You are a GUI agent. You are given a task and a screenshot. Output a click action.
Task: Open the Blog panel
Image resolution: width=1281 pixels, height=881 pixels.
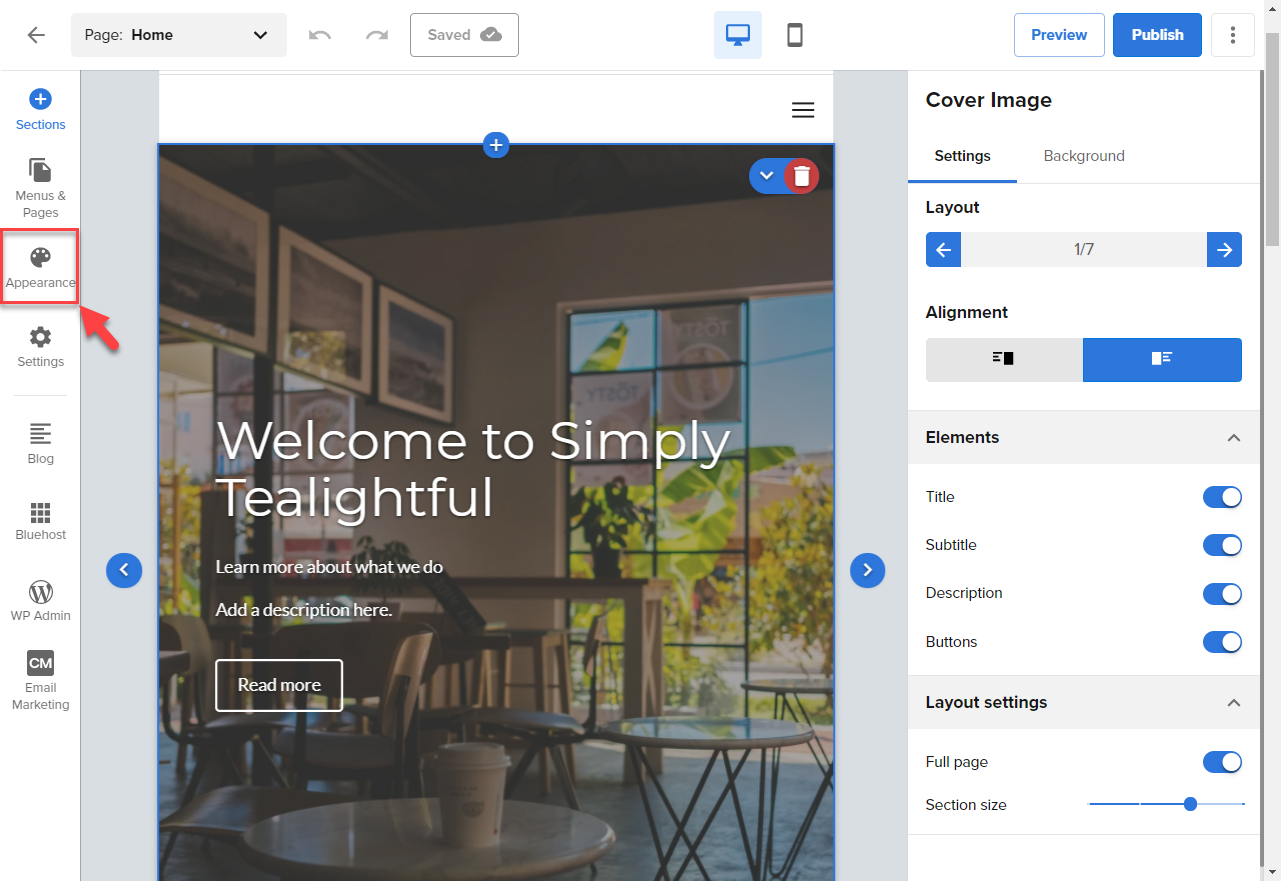pos(40,444)
